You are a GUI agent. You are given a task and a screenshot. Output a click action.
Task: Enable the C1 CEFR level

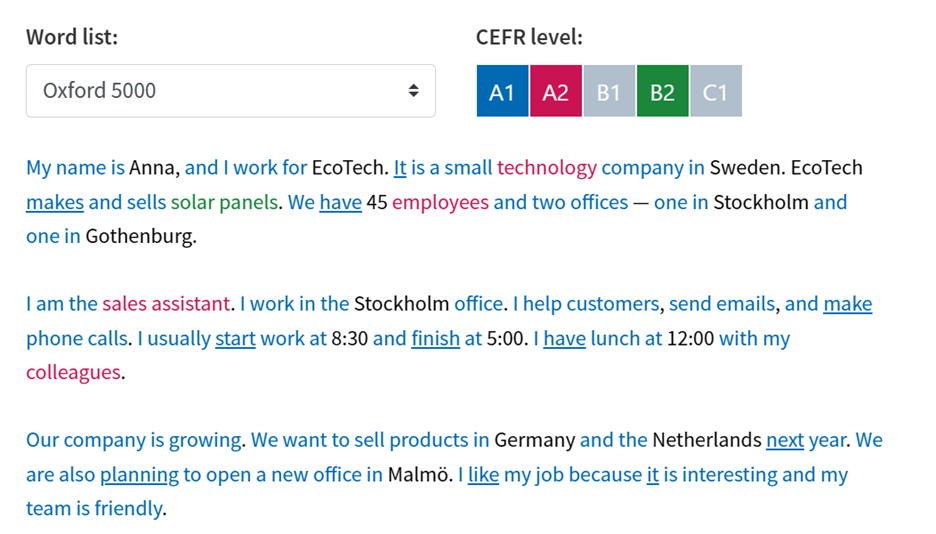[715, 92]
